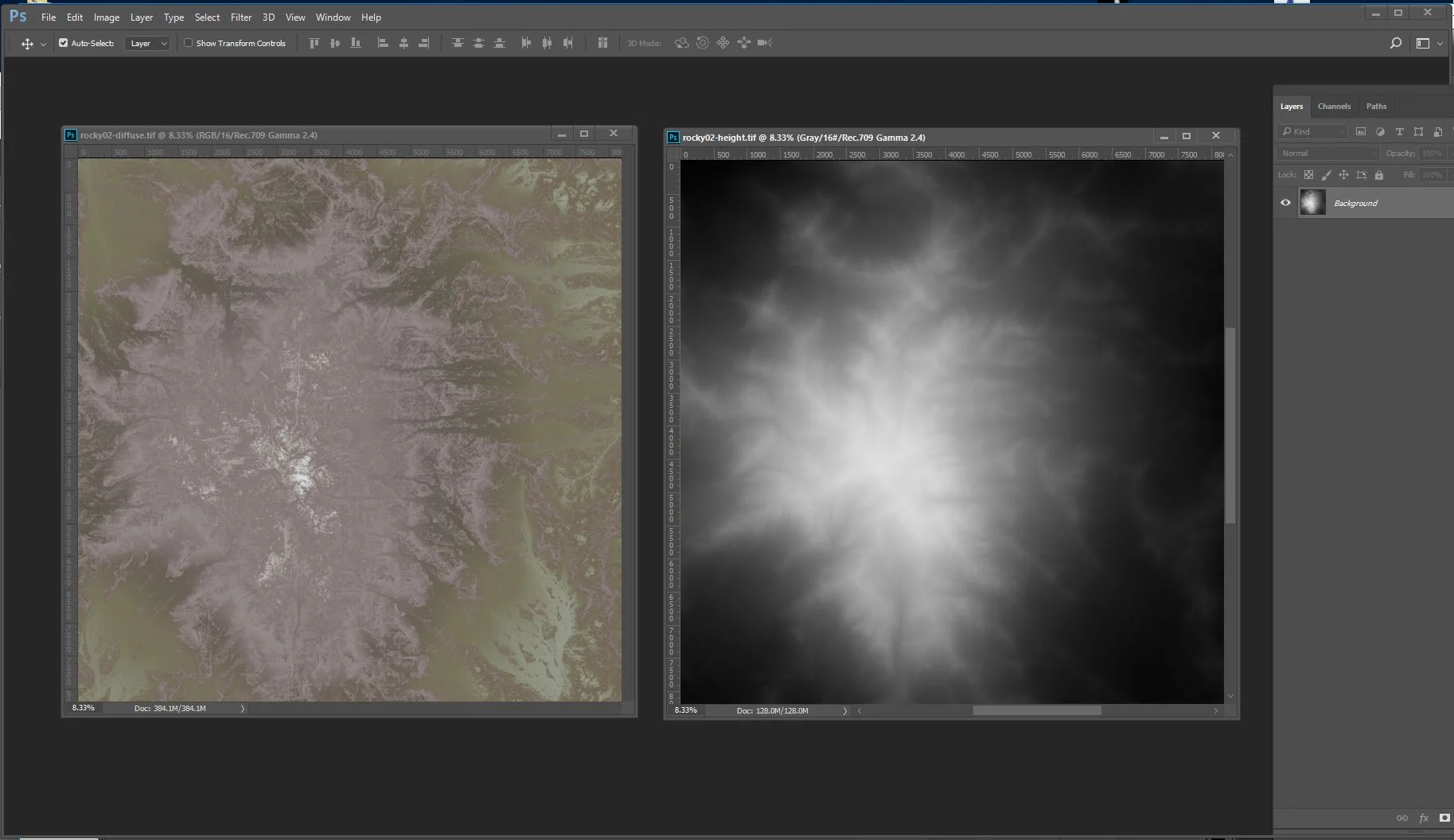Toggle Lock transparent pixels icon

(x=1308, y=174)
